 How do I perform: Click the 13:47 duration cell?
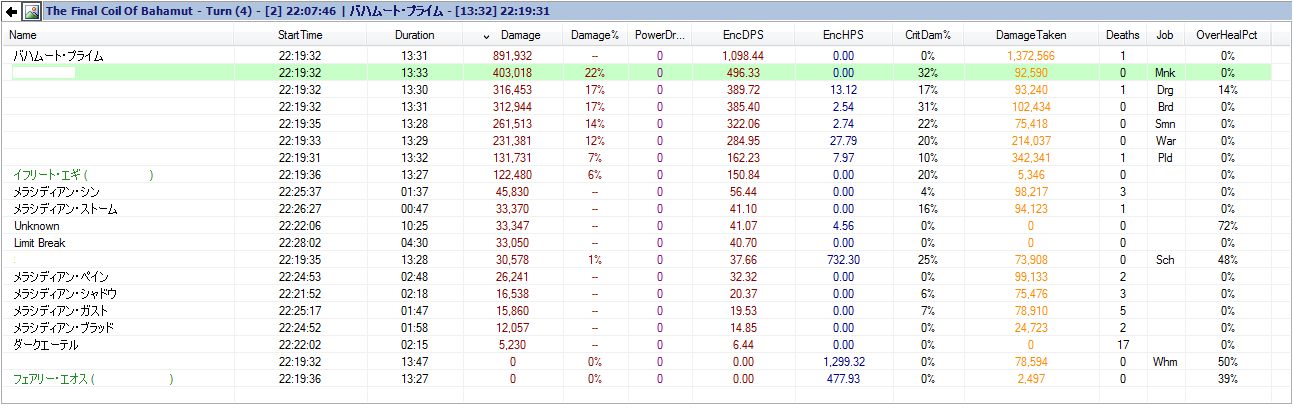click(415, 362)
